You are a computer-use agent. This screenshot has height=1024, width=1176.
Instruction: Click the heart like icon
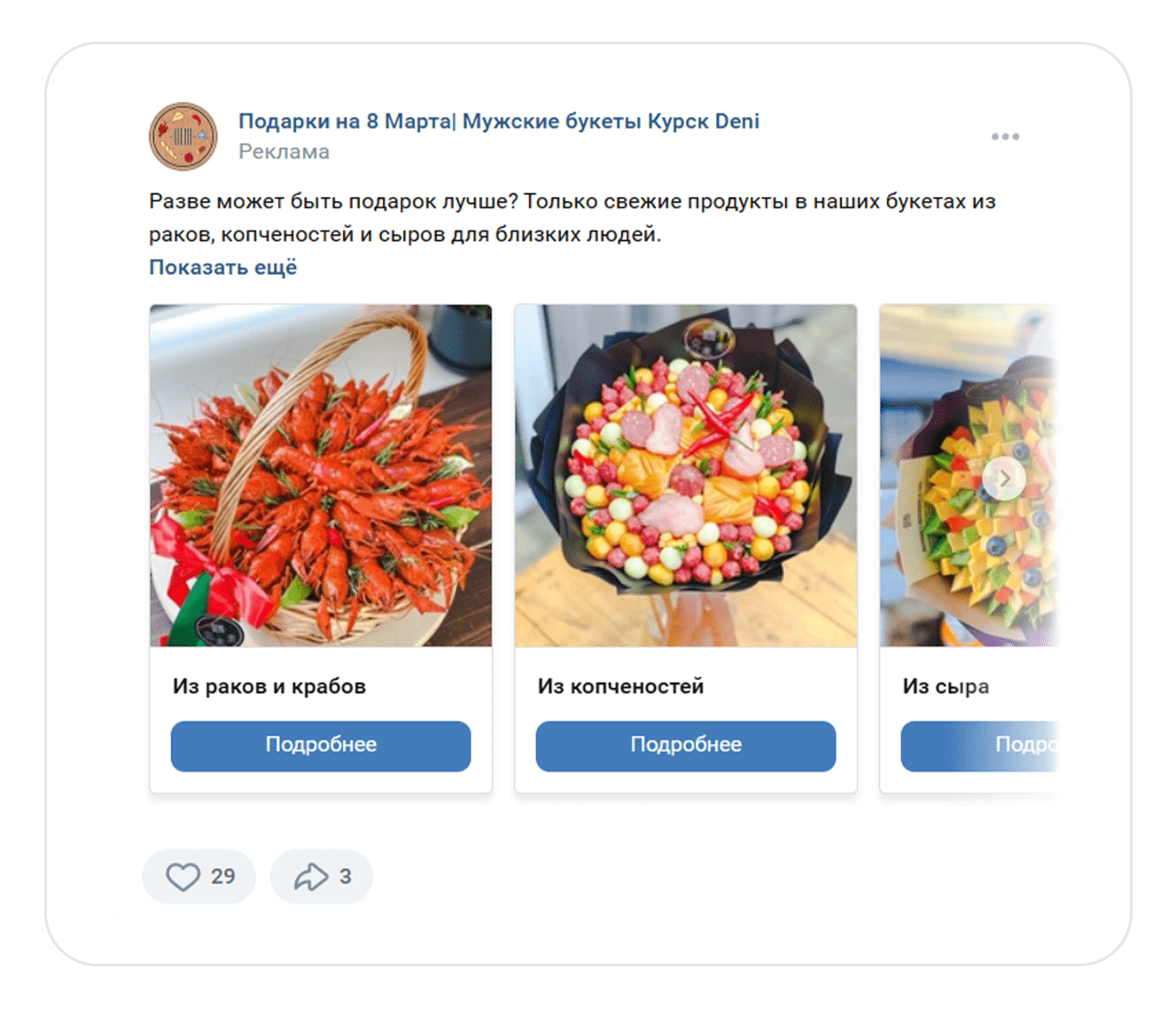coord(183,877)
